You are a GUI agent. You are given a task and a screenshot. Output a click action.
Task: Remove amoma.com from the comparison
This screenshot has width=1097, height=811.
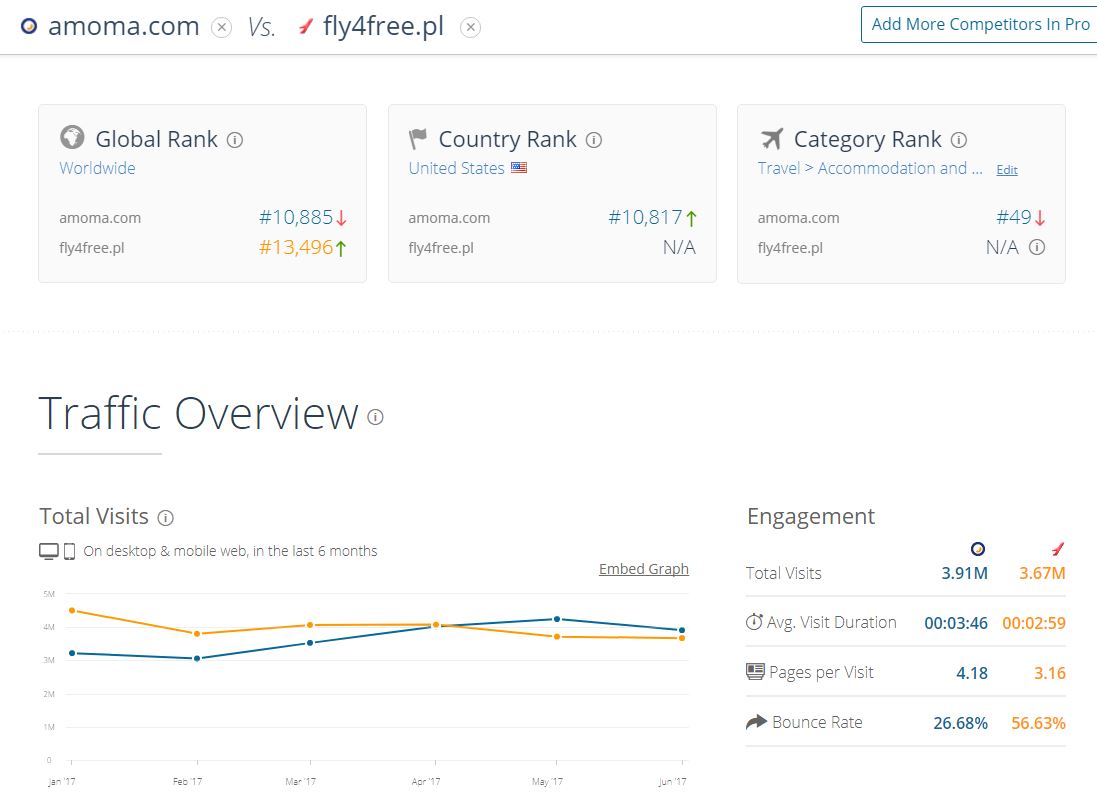tap(222, 27)
